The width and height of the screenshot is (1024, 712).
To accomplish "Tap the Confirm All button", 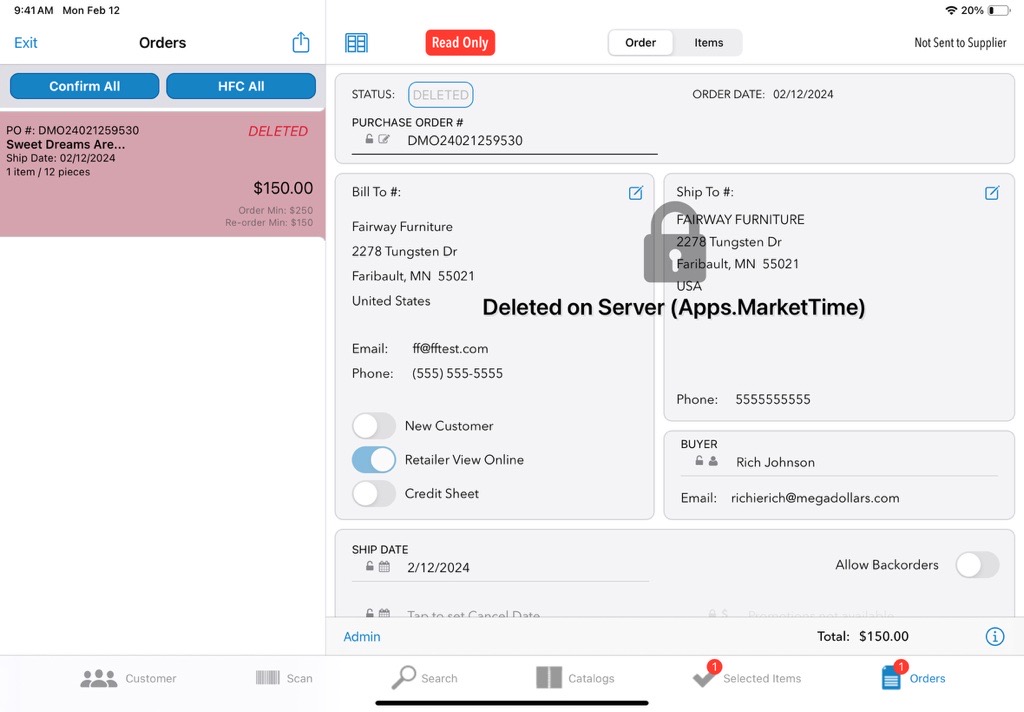I will coord(84,86).
